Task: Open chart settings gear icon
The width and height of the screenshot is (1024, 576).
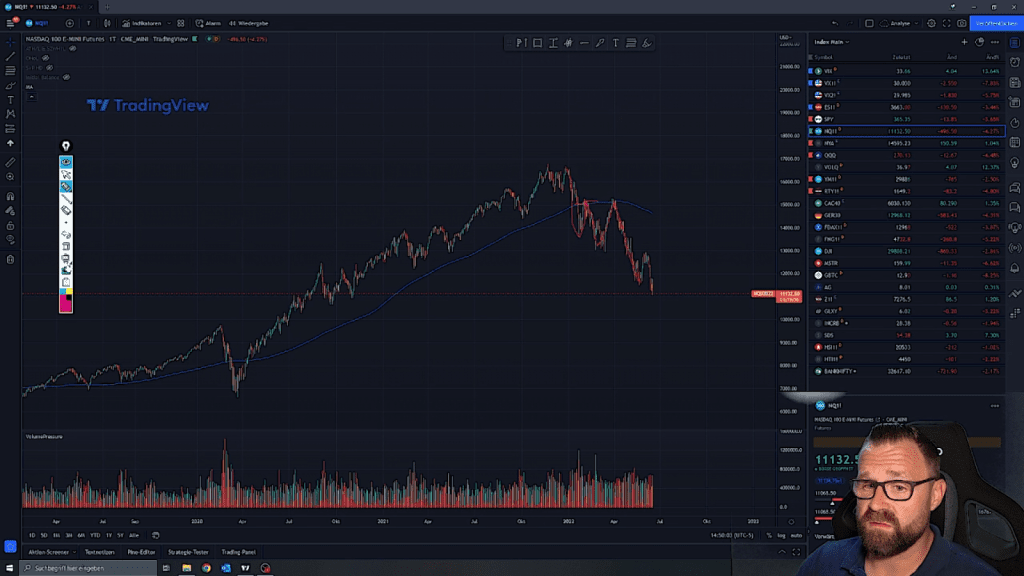Action: click(x=931, y=23)
